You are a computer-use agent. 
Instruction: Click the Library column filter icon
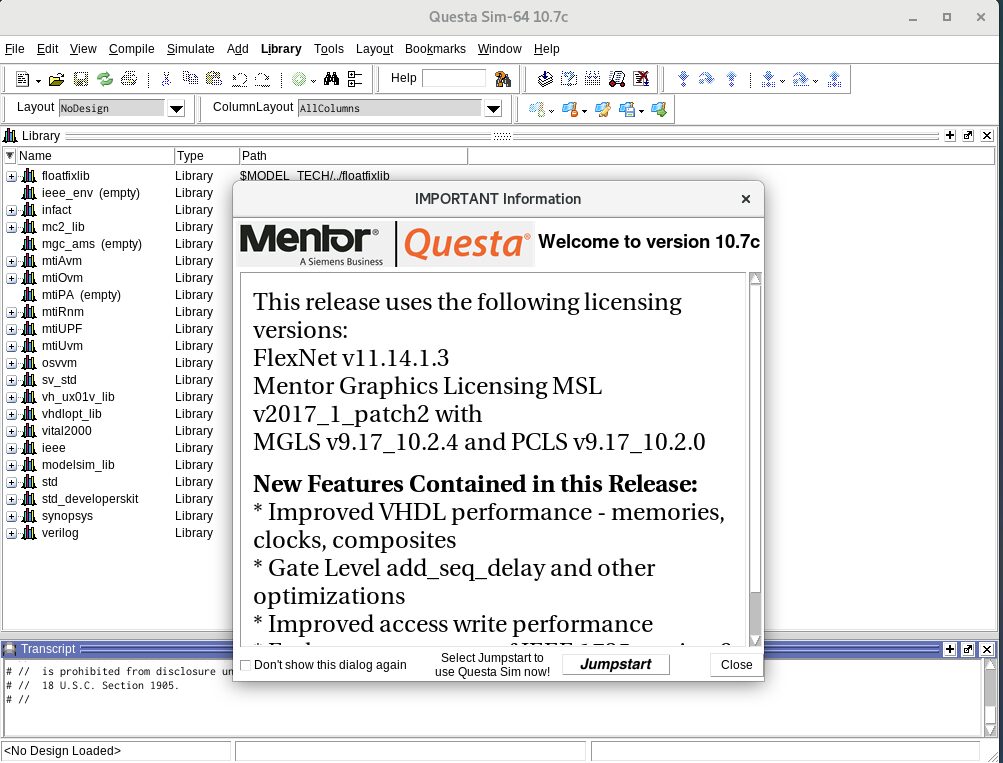pos(10,155)
